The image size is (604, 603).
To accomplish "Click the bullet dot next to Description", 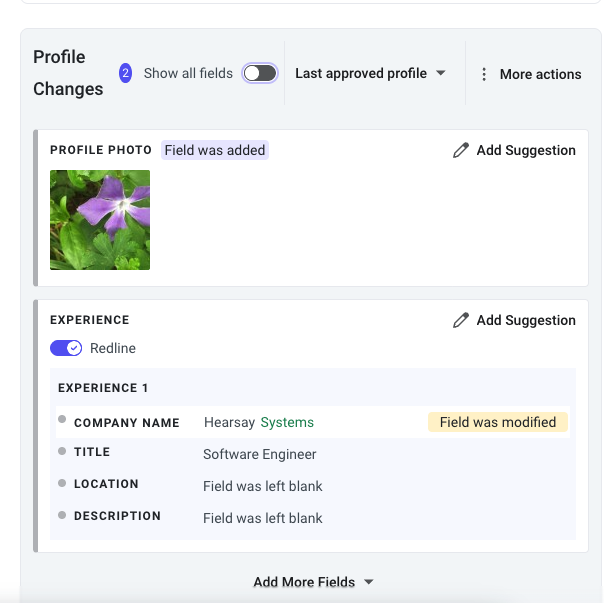I will [x=62, y=515].
